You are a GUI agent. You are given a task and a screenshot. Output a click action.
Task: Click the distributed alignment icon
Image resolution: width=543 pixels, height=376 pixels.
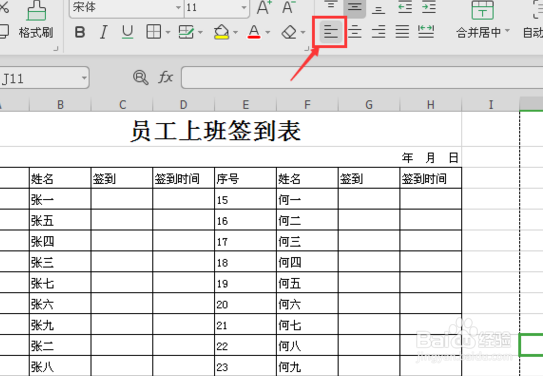pos(426,32)
